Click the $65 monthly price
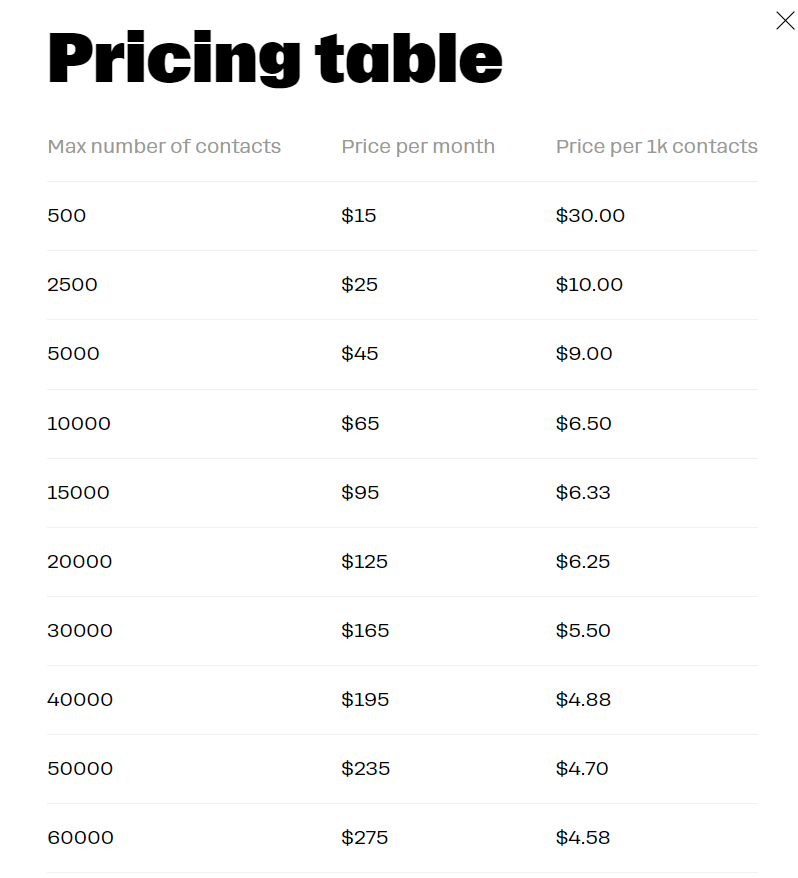798x878 pixels. click(360, 423)
